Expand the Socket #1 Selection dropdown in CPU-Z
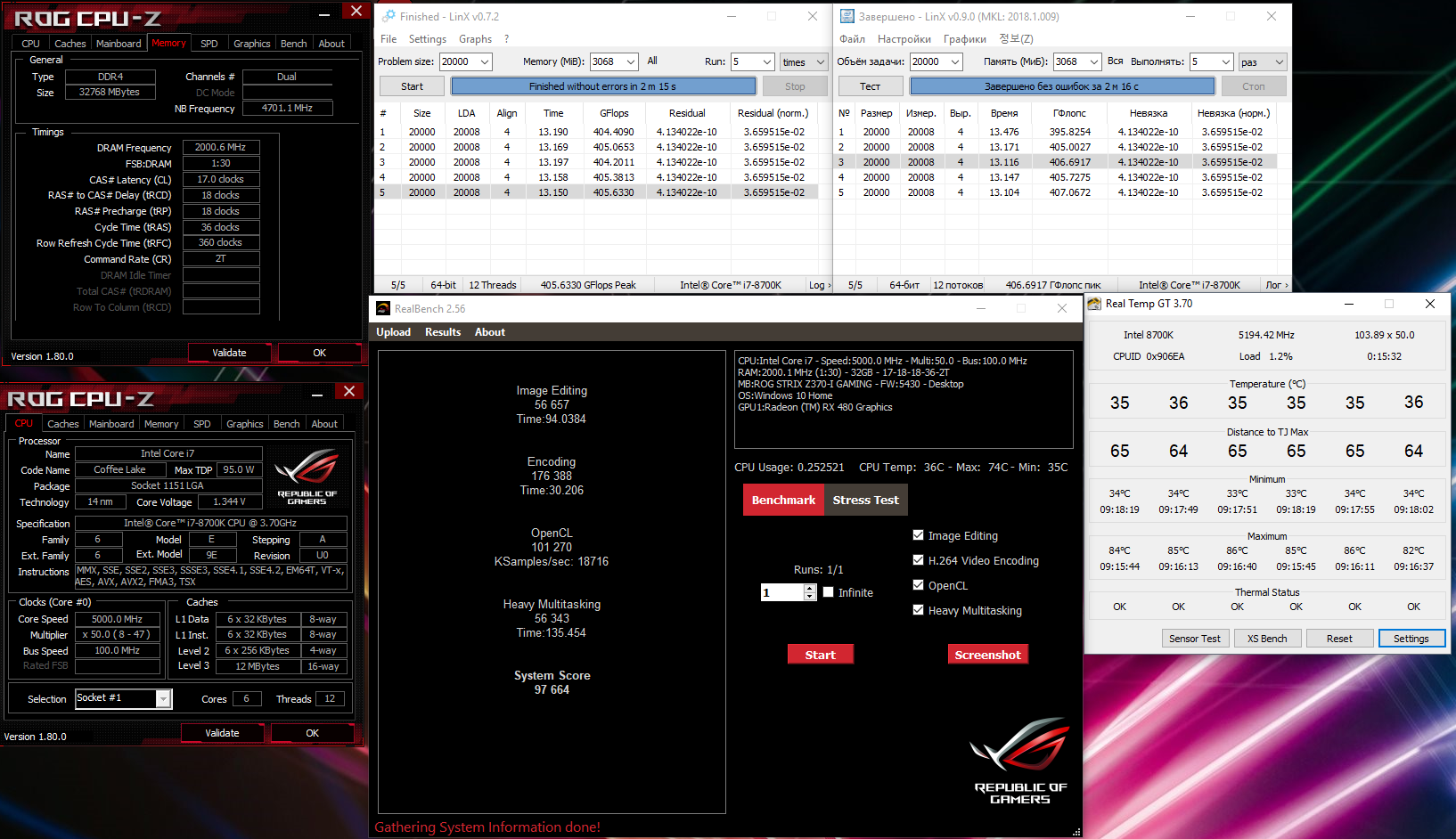Screen dimensions: 1456x839 163,699
